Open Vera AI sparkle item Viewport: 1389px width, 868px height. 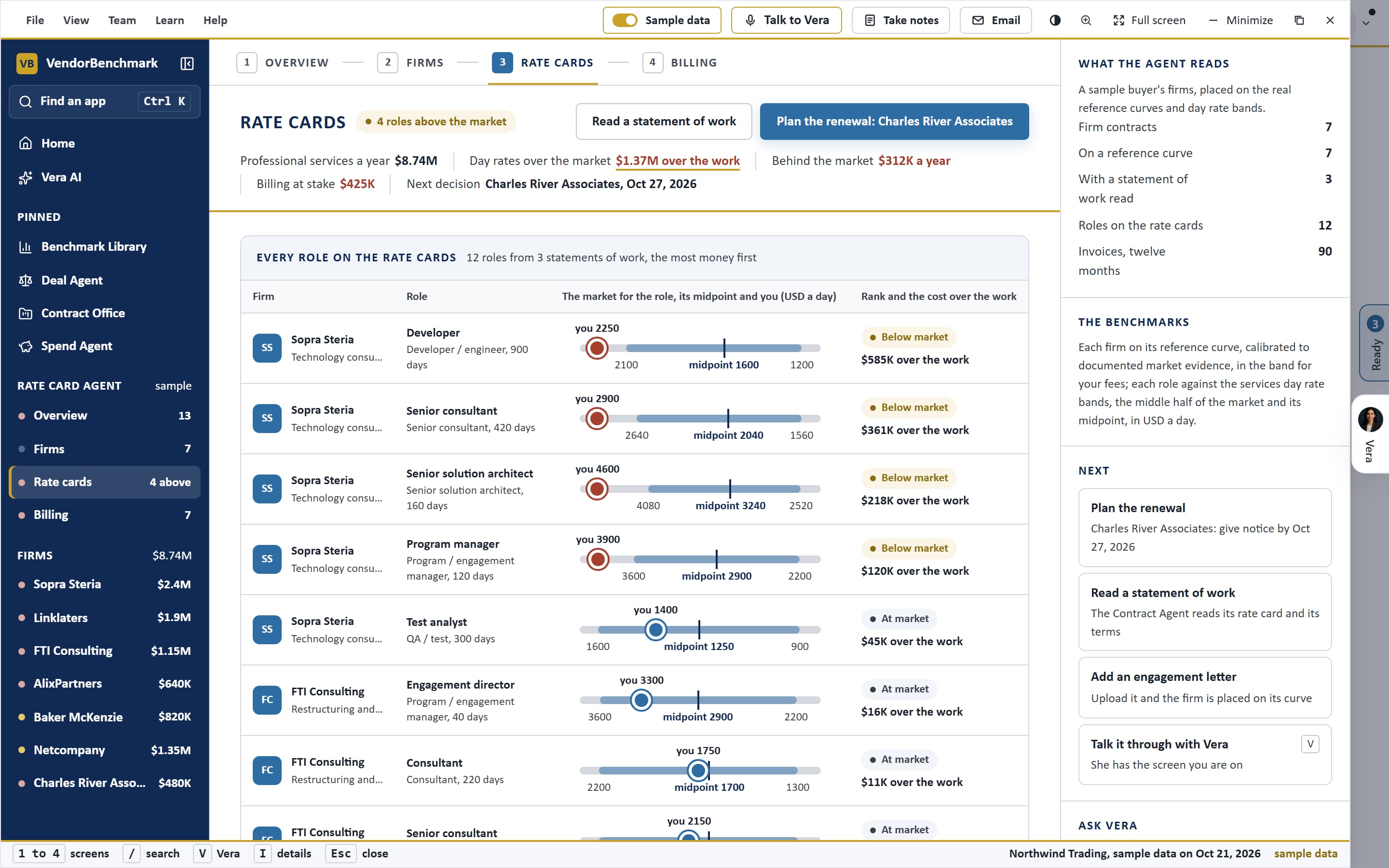click(x=105, y=177)
